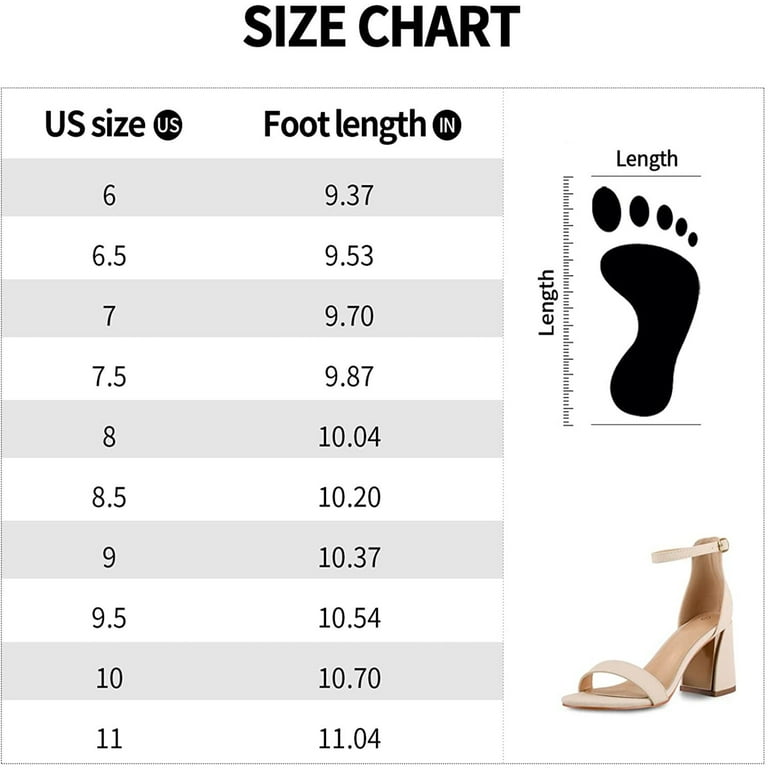768x768 pixels.
Task: Click the US size column header
Action: click(x=113, y=125)
